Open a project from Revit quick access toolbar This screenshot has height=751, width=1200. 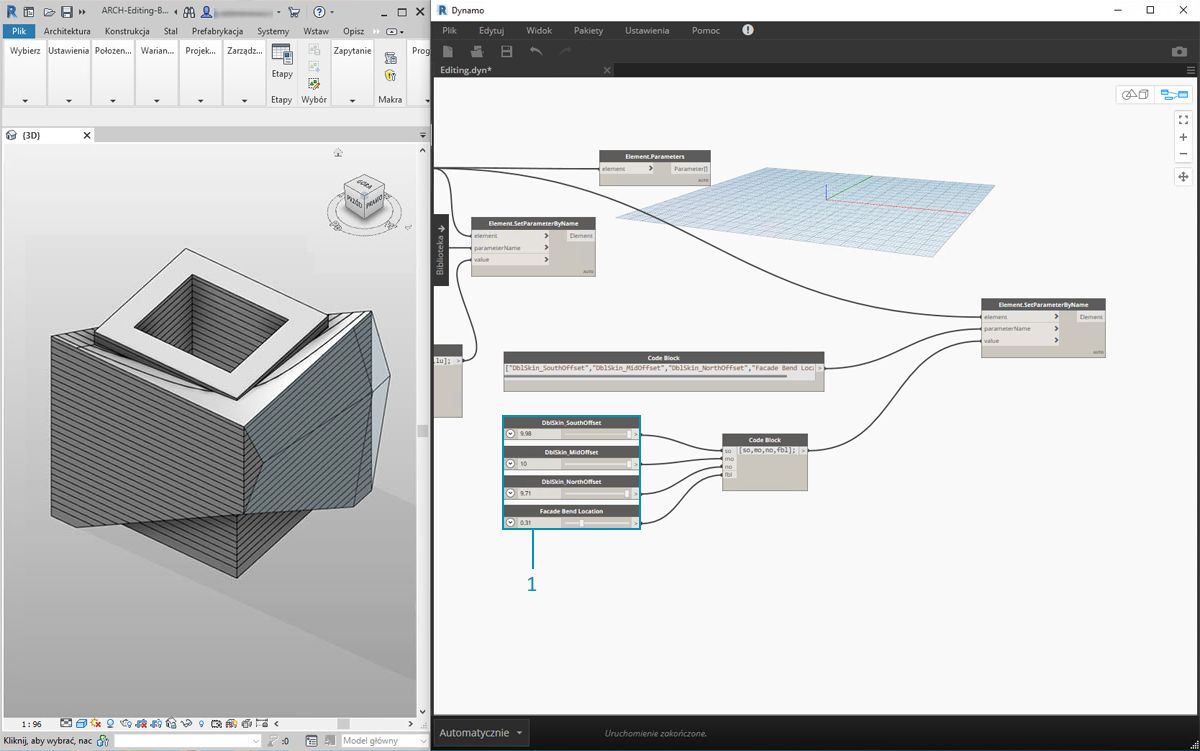click(48, 12)
